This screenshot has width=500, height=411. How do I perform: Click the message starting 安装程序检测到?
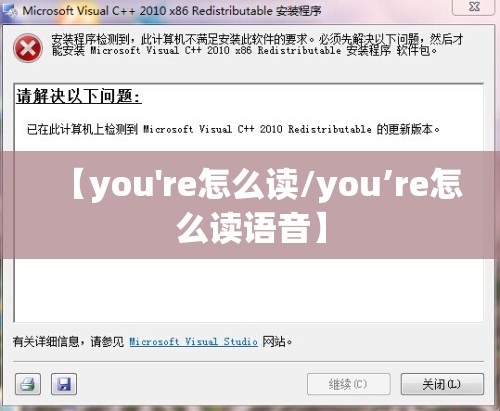pyautogui.click(x=257, y=45)
